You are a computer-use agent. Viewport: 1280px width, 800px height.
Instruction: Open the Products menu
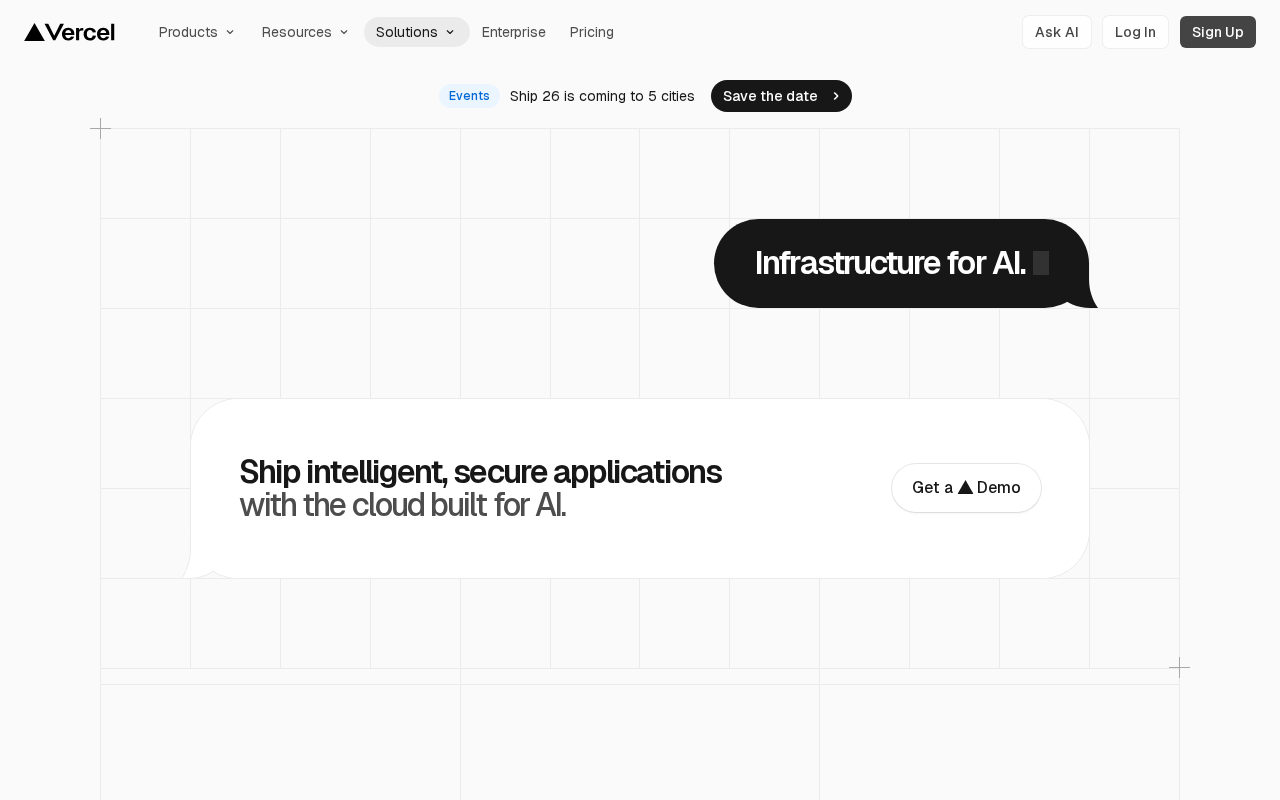197,32
